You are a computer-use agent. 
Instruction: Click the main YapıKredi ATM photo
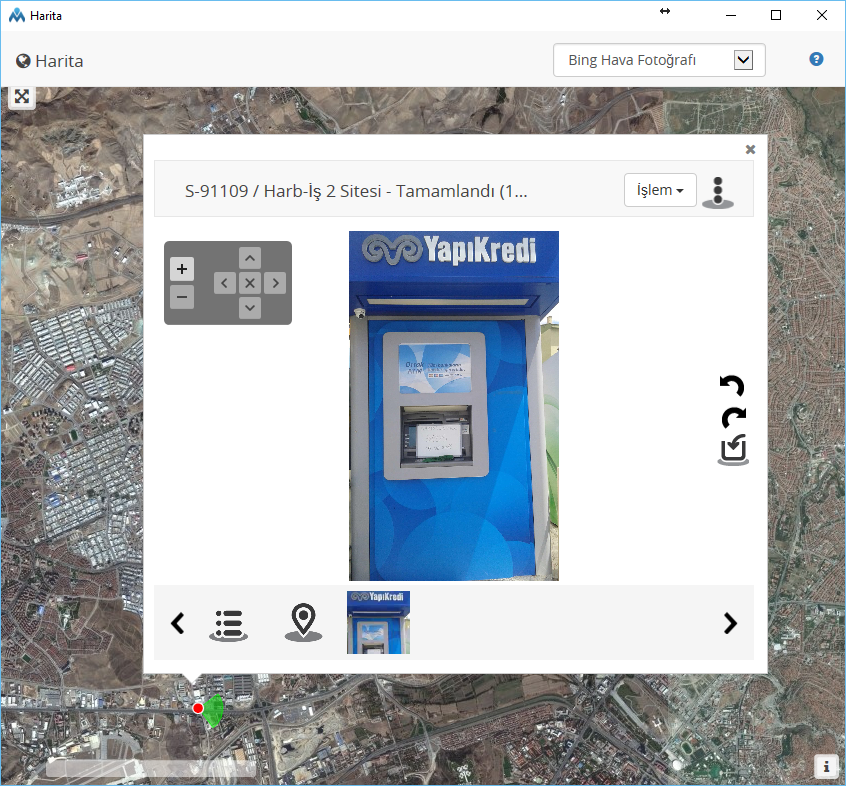(454, 406)
